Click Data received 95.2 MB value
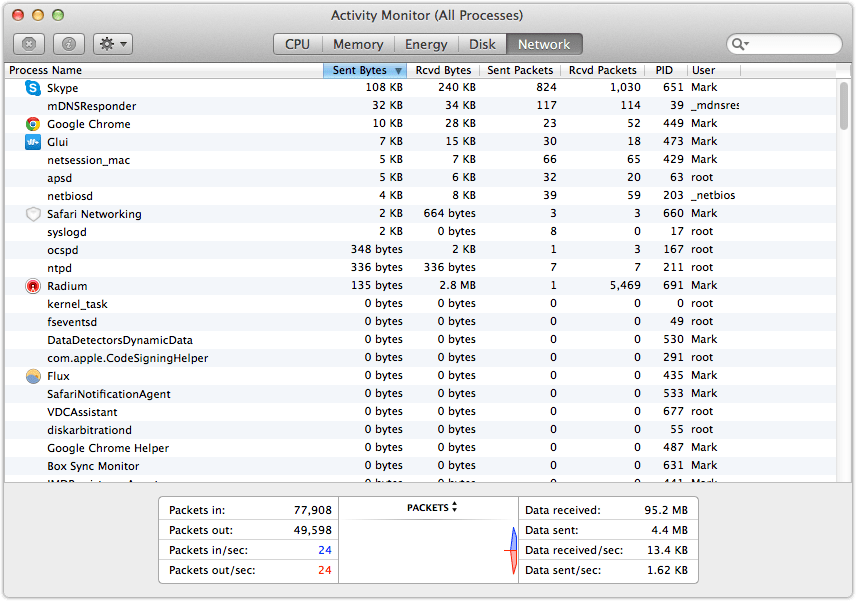Image resolution: width=856 pixels, height=601 pixels. [666, 510]
